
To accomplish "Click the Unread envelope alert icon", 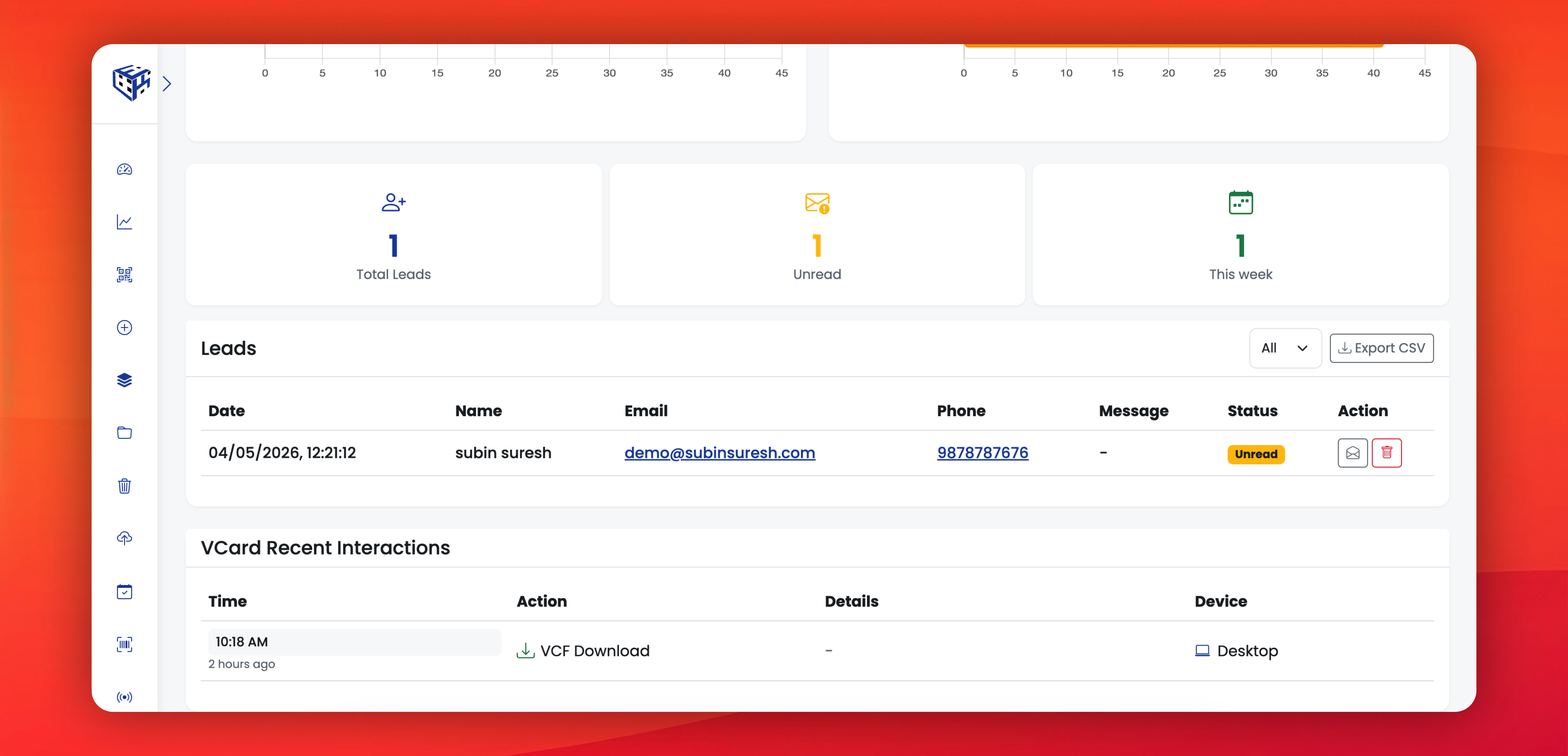I will click(817, 203).
